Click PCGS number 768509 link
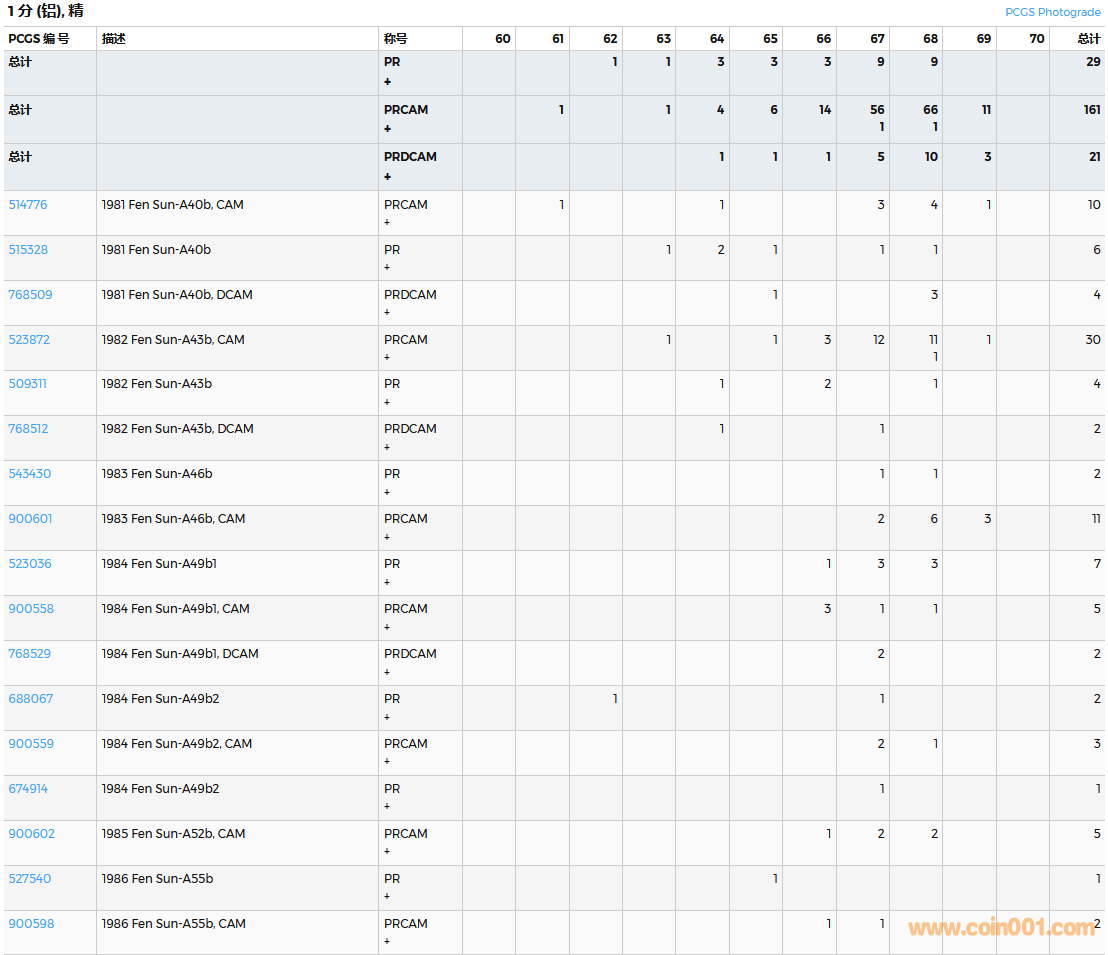Image resolution: width=1108 pixels, height=955 pixels. tap(30, 295)
